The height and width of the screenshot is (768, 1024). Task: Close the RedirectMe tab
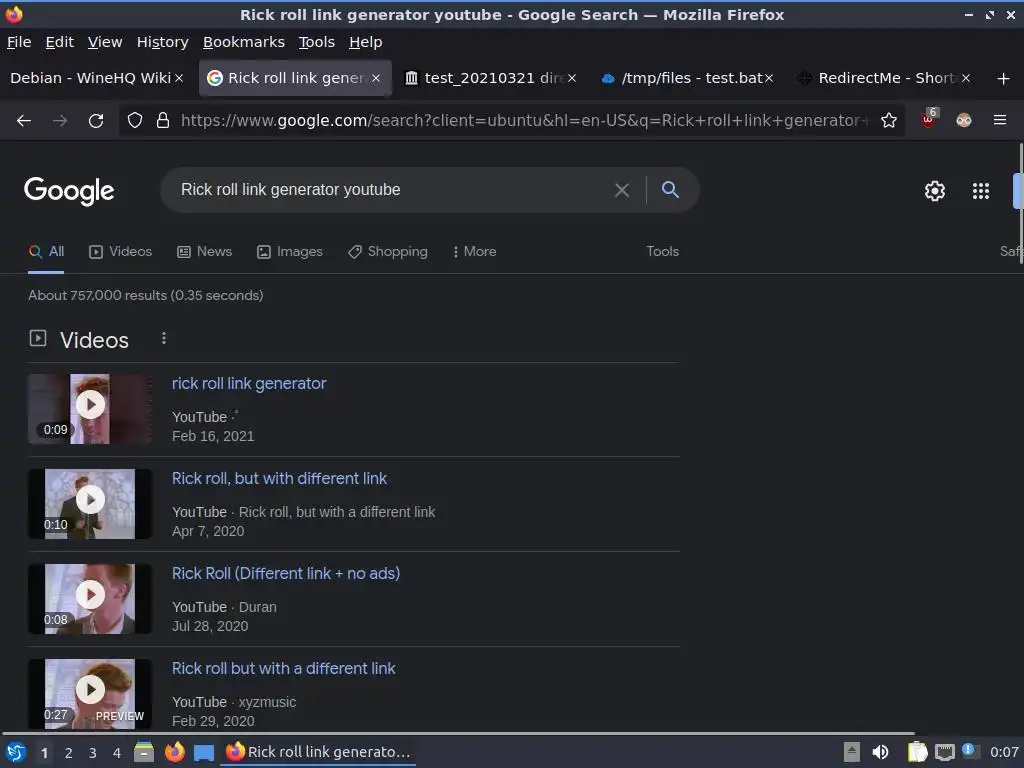click(x=966, y=78)
